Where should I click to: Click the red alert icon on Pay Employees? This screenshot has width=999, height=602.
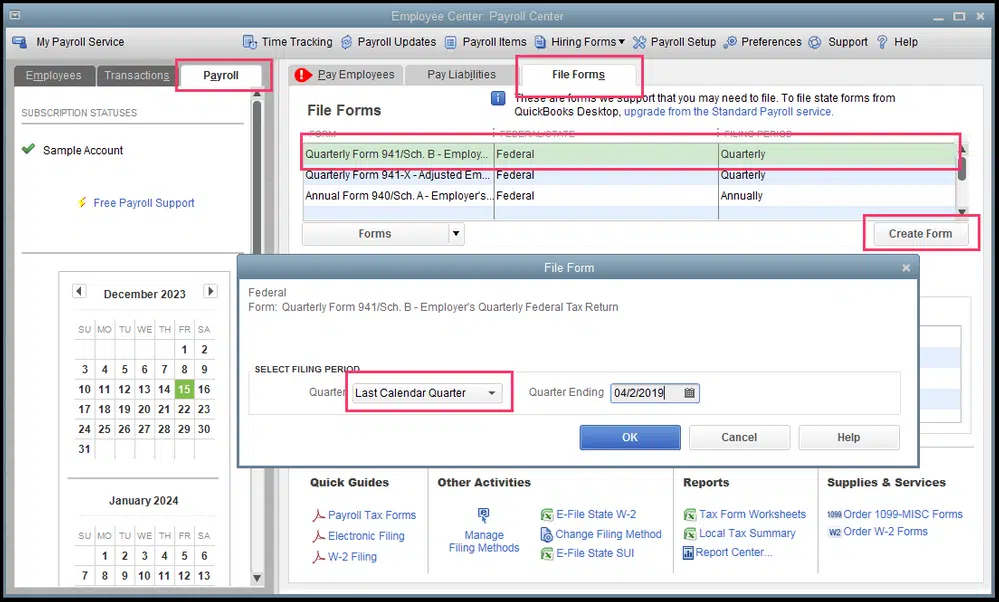[x=303, y=75]
